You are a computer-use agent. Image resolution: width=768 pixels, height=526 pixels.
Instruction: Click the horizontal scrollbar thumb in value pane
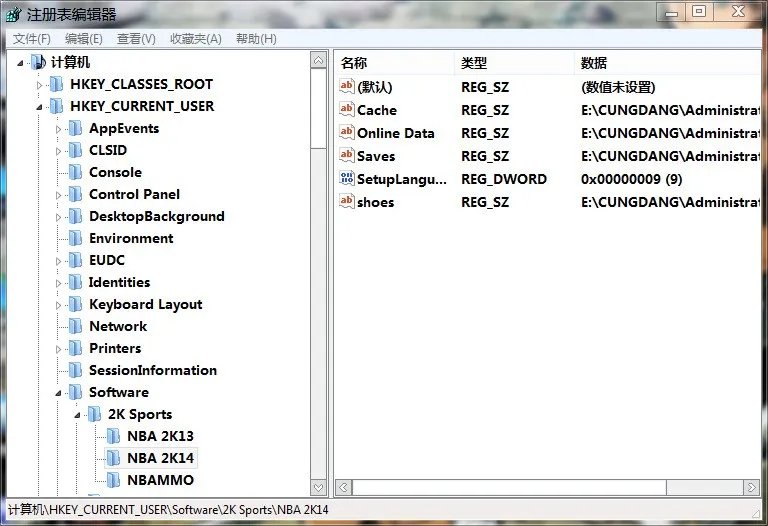(x=509, y=487)
